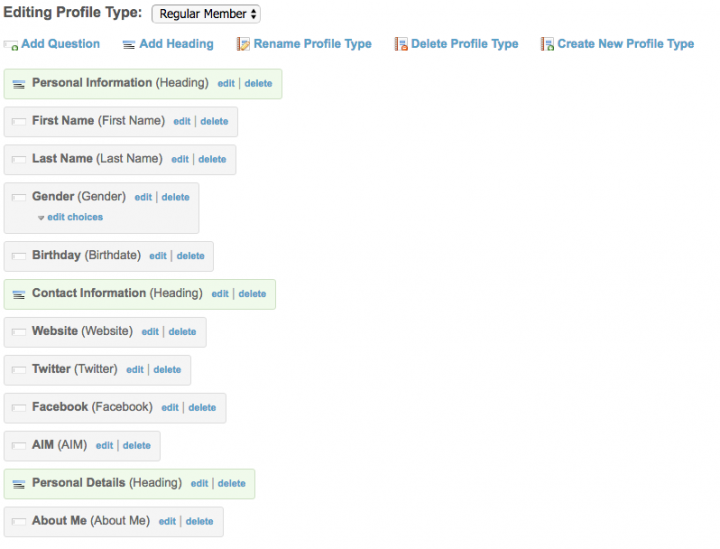Edit the Last Name question
The height and width of the screenshot is (549, 720).
180,159
